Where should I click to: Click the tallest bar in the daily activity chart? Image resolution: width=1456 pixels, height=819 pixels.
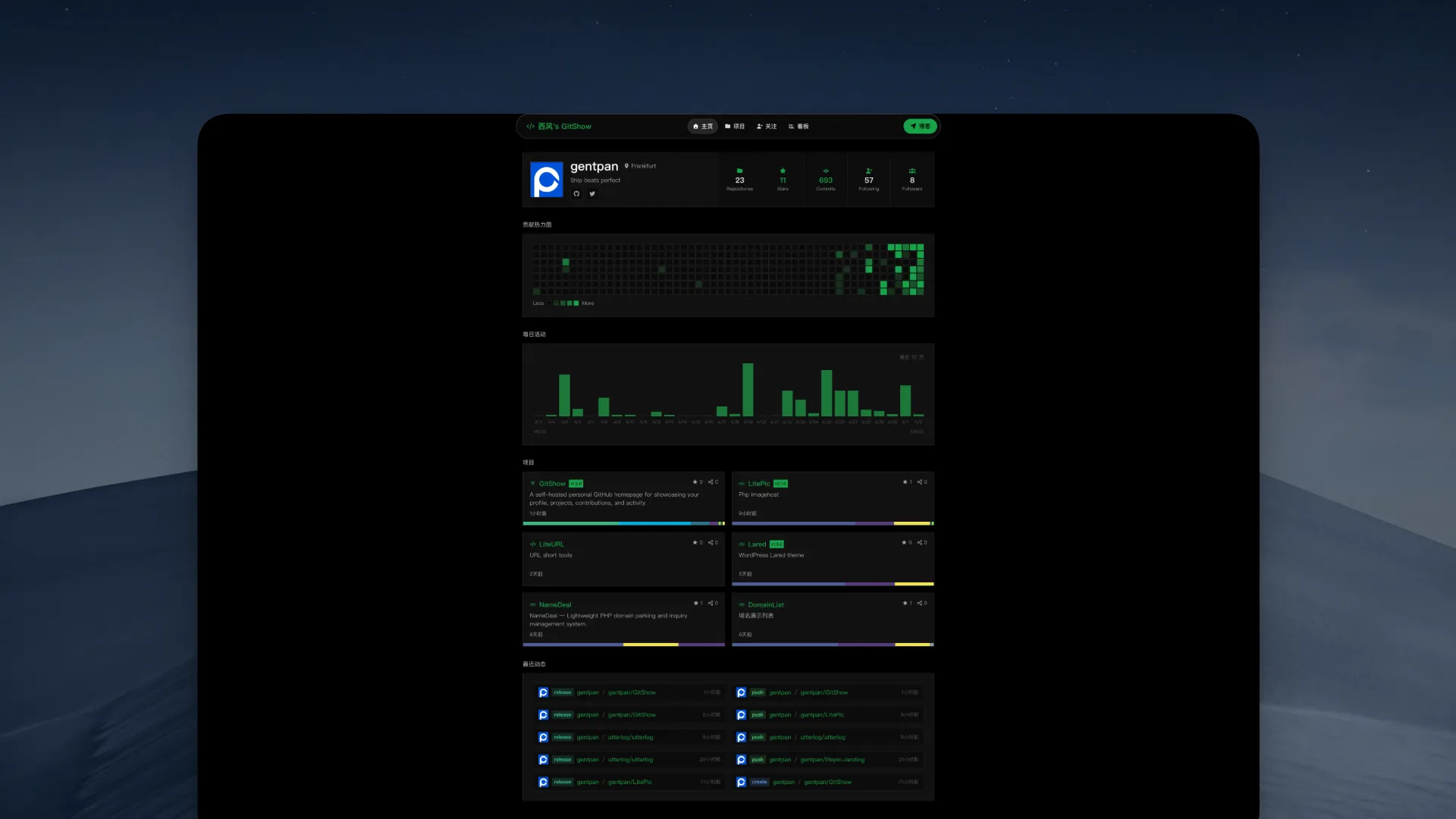748,390
